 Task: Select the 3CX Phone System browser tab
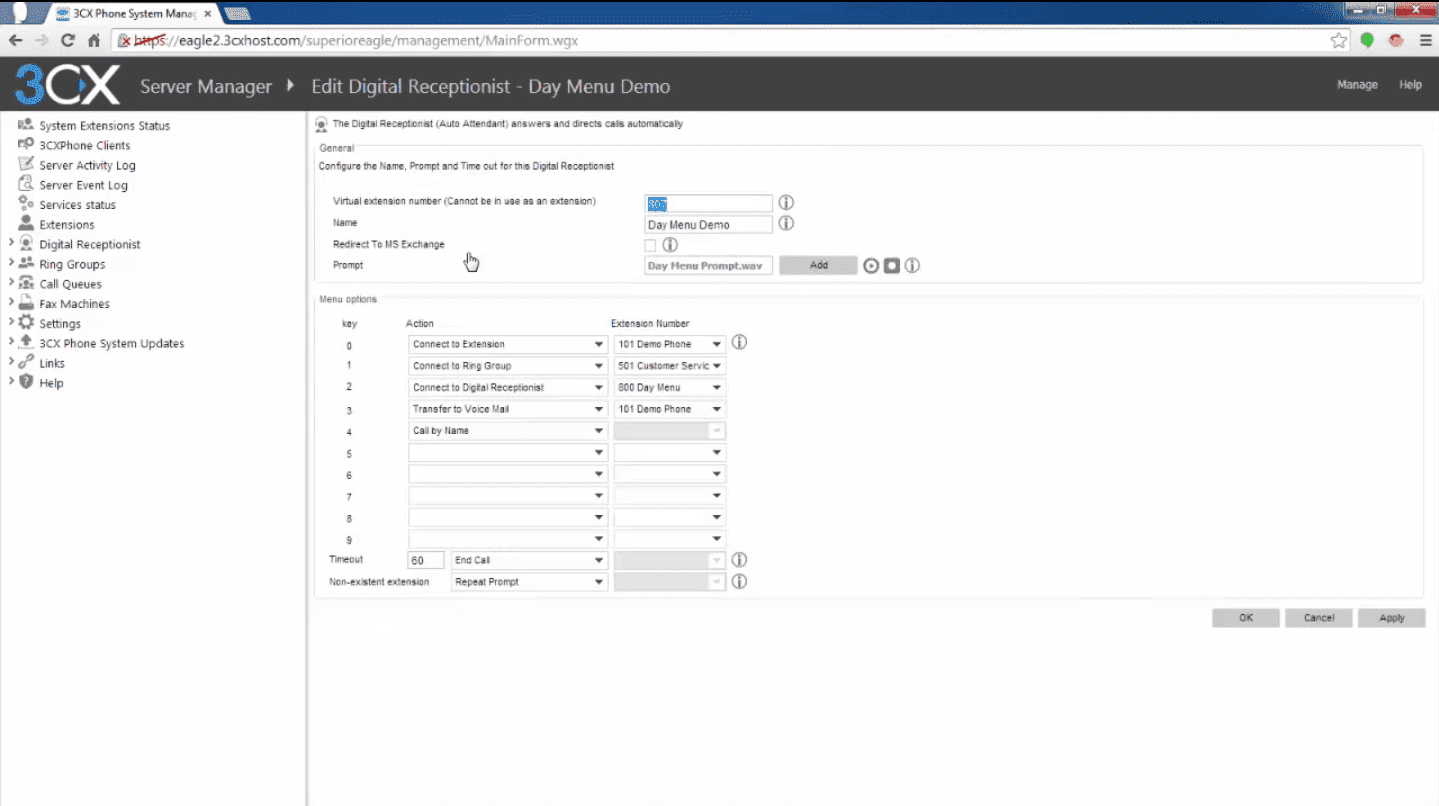coord(133,14)
